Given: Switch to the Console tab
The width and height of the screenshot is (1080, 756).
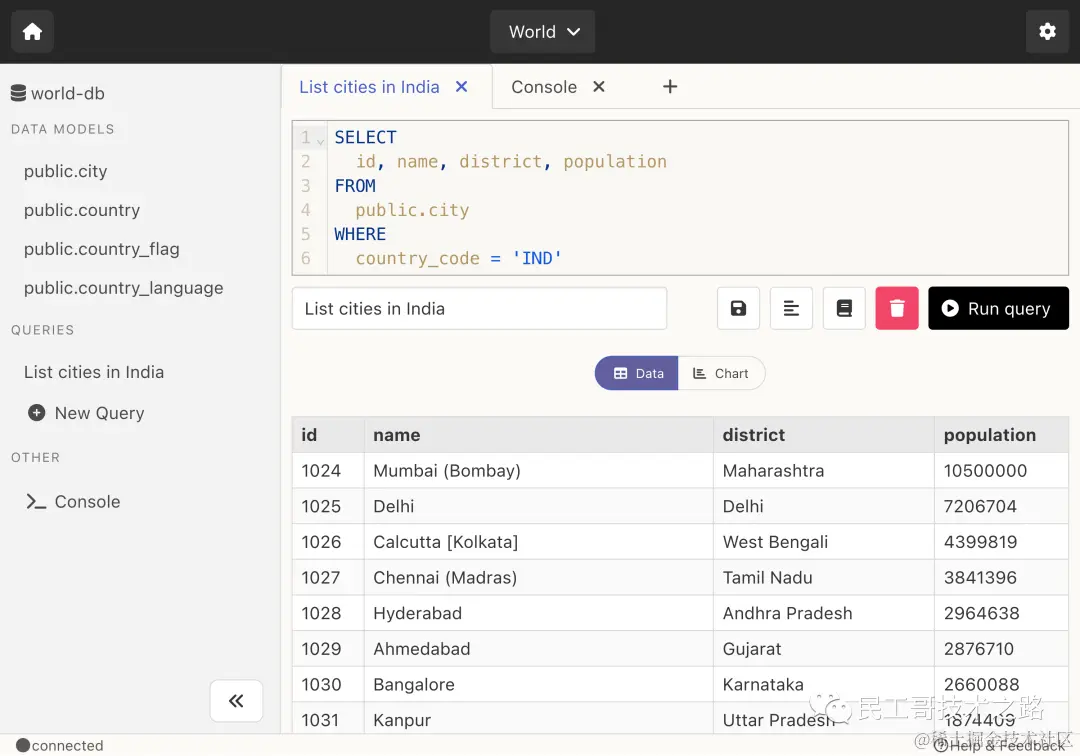Looking at the screenshot, I should (x=544, y=87).
